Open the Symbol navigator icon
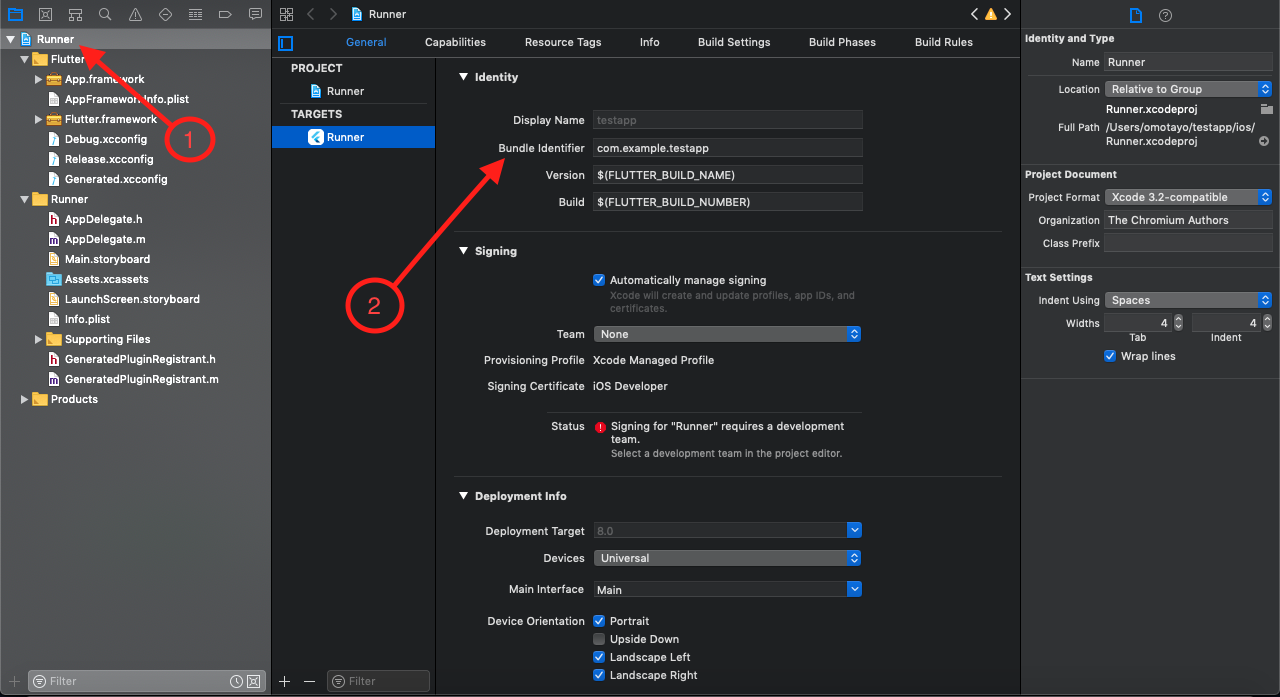Screen dimensions: 1280x697 (75, 14)
